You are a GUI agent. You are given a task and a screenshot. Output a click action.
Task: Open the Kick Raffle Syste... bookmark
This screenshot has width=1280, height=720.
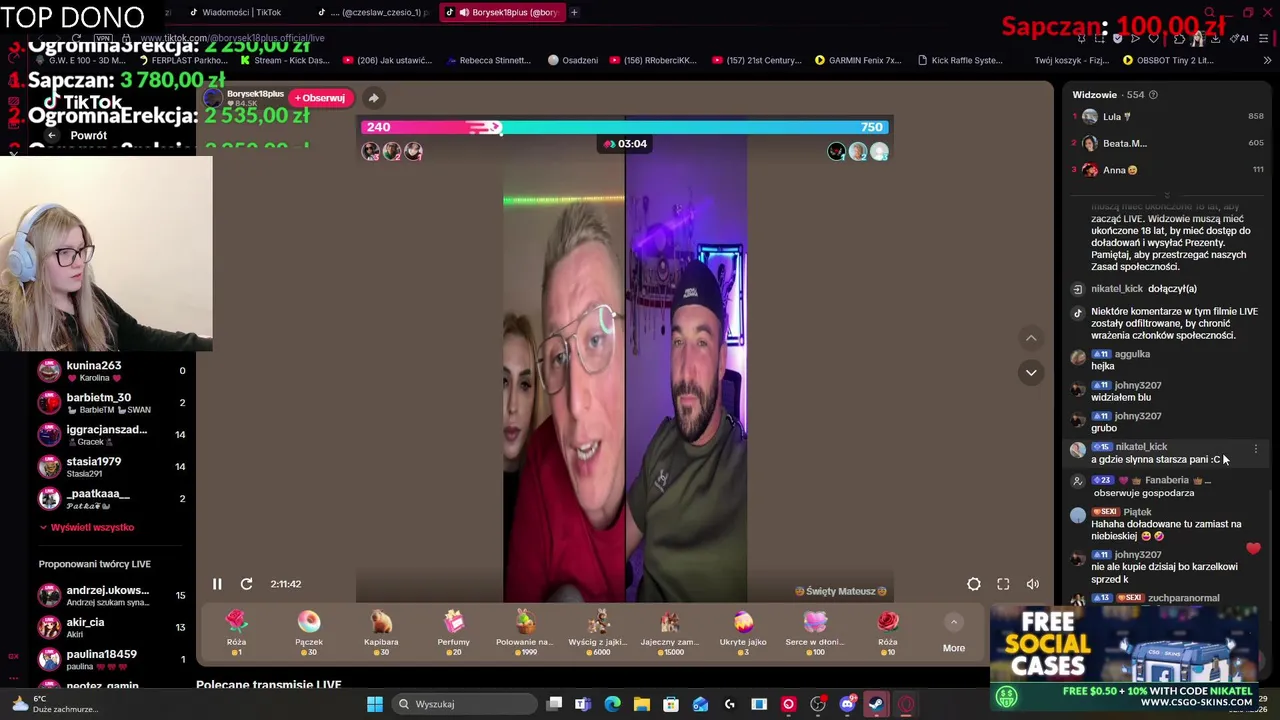coord(960,60)
